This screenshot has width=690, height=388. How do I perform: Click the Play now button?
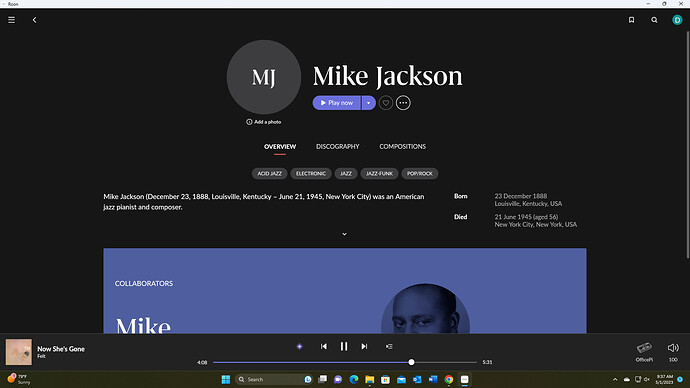(x=337, y=103)
